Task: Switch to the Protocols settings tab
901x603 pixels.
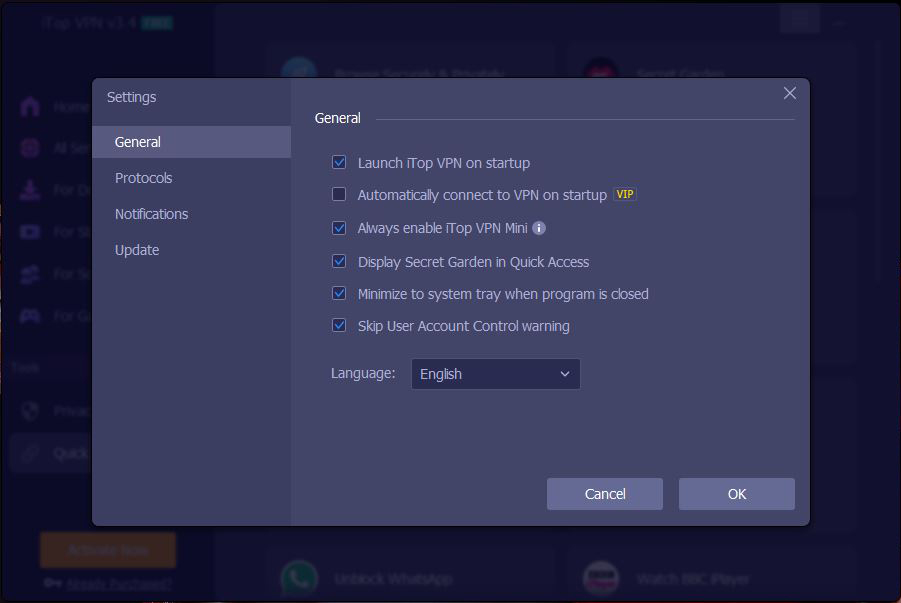Action: pos(143,177)
